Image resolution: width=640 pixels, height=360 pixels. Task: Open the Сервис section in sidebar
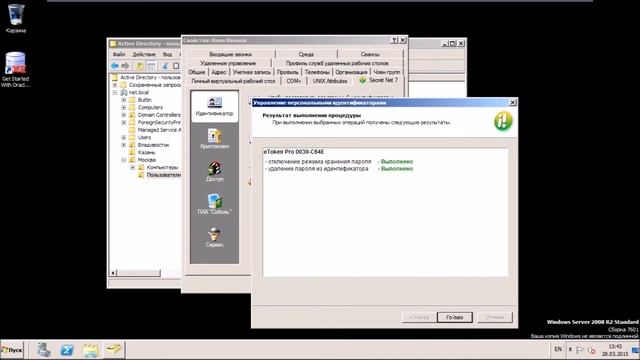[x=214, y=238]
